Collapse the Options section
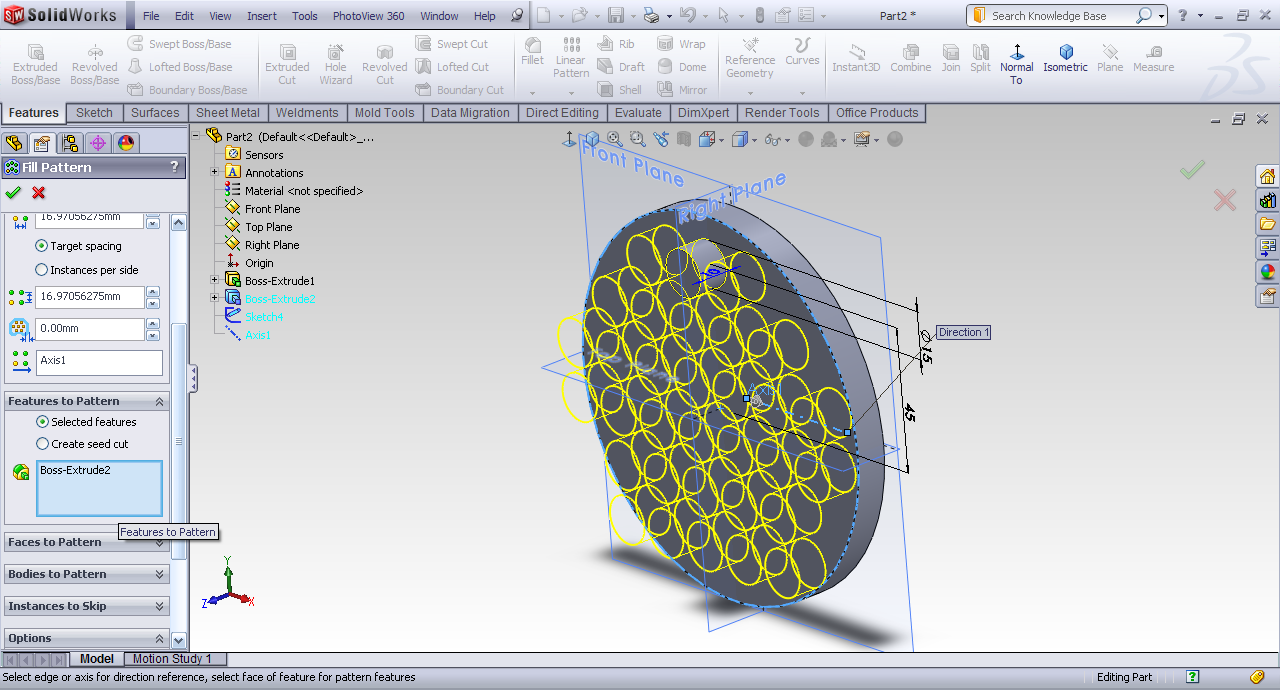The height and width of the screenshot is (690, 1280). click(x=159, y=638)
